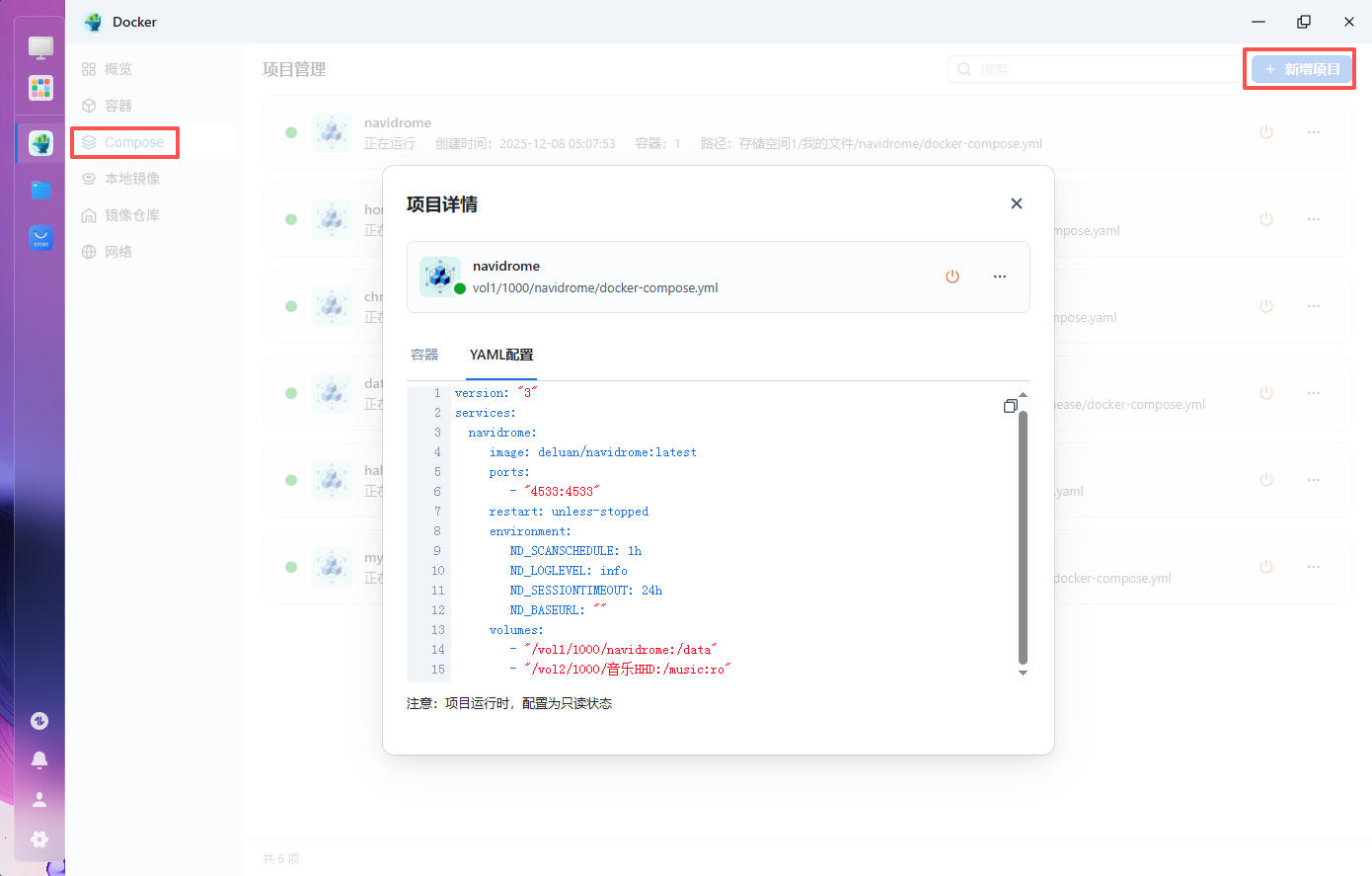Open the search magnifier icon
This screenshot has height=876, width=1372.
(x=964, y=69)
